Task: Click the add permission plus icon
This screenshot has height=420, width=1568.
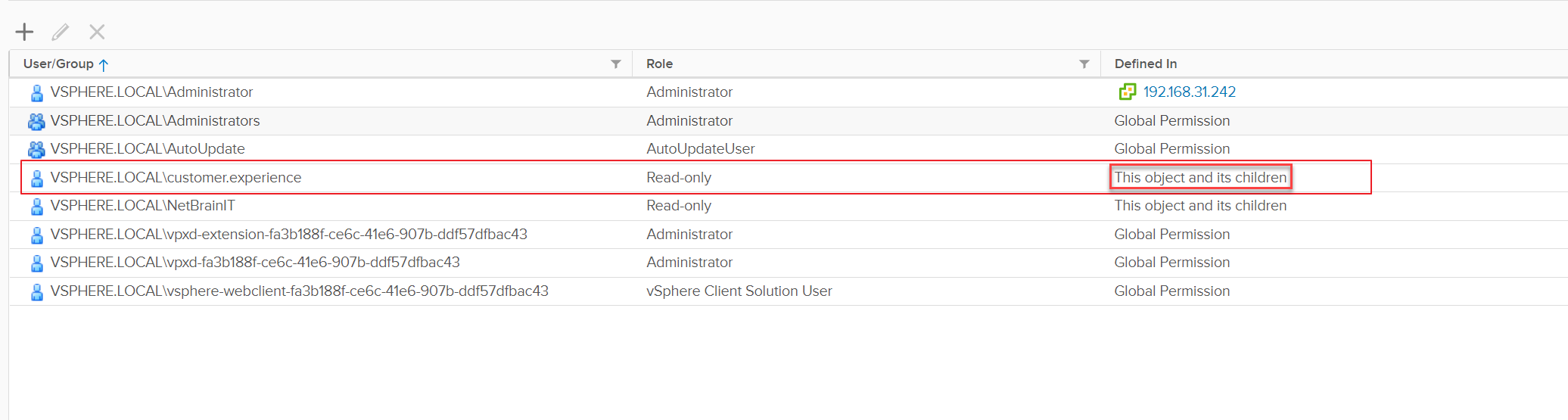Action: click(25, 32)
